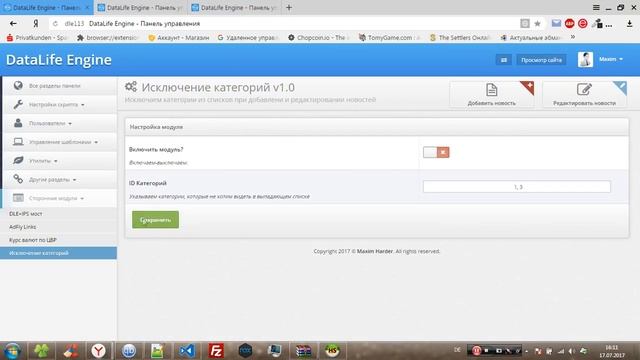This screenshot has height=360, width=640.
Task: Click the DataLife Engine logo title
Action: [x=59, y=60]
